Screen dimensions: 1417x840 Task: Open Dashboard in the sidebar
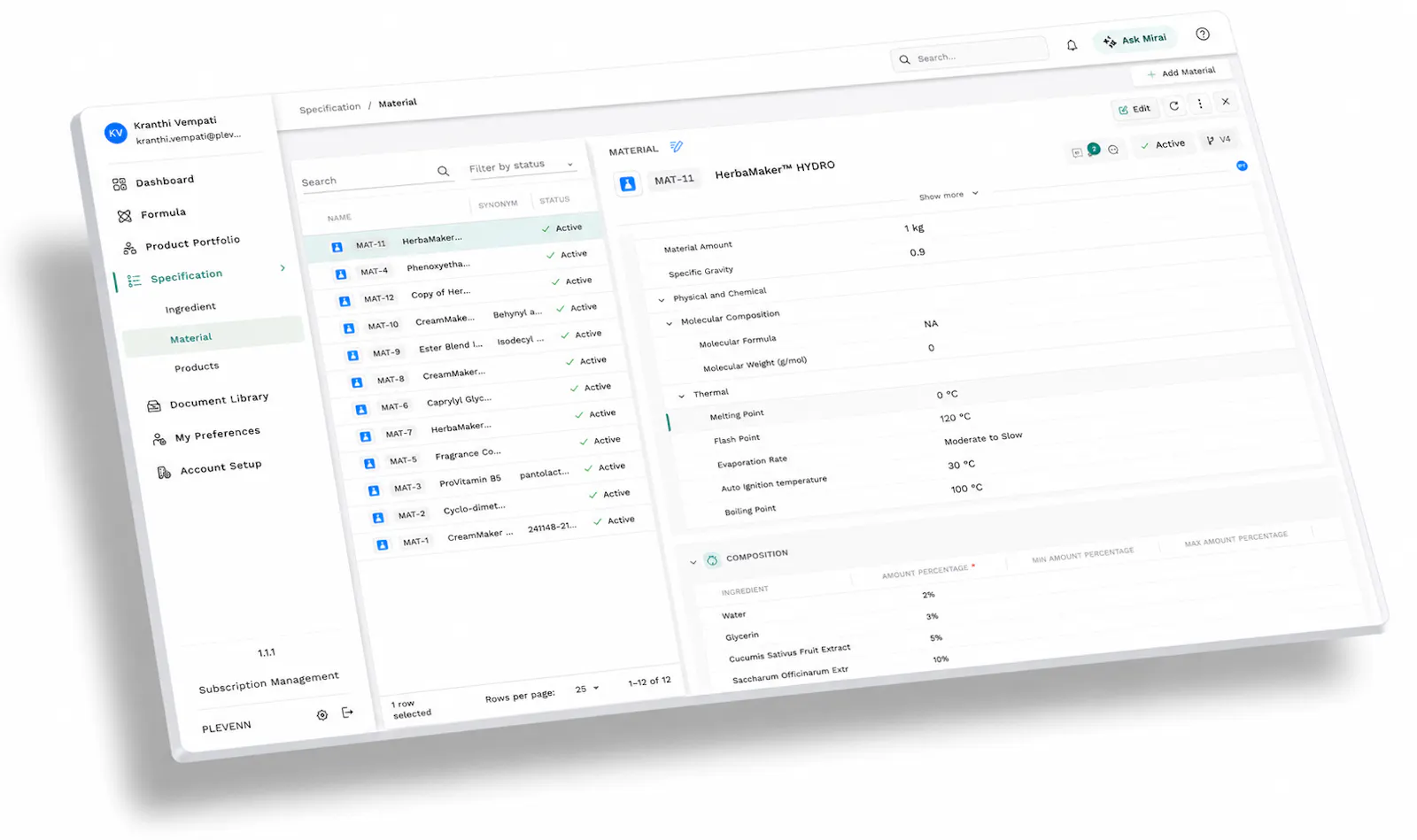point(165,181)
